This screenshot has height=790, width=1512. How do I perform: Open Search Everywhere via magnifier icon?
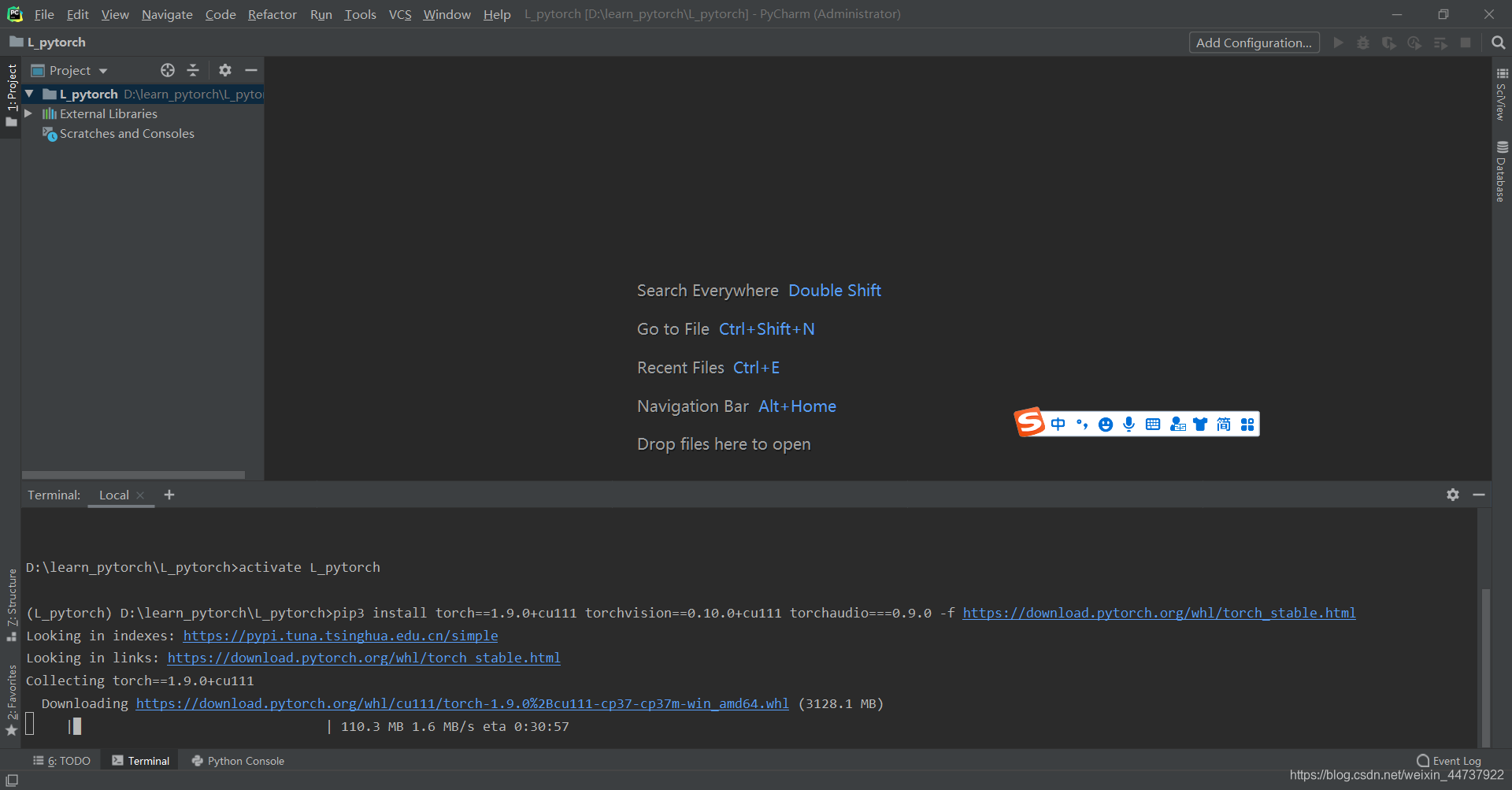1499,43
